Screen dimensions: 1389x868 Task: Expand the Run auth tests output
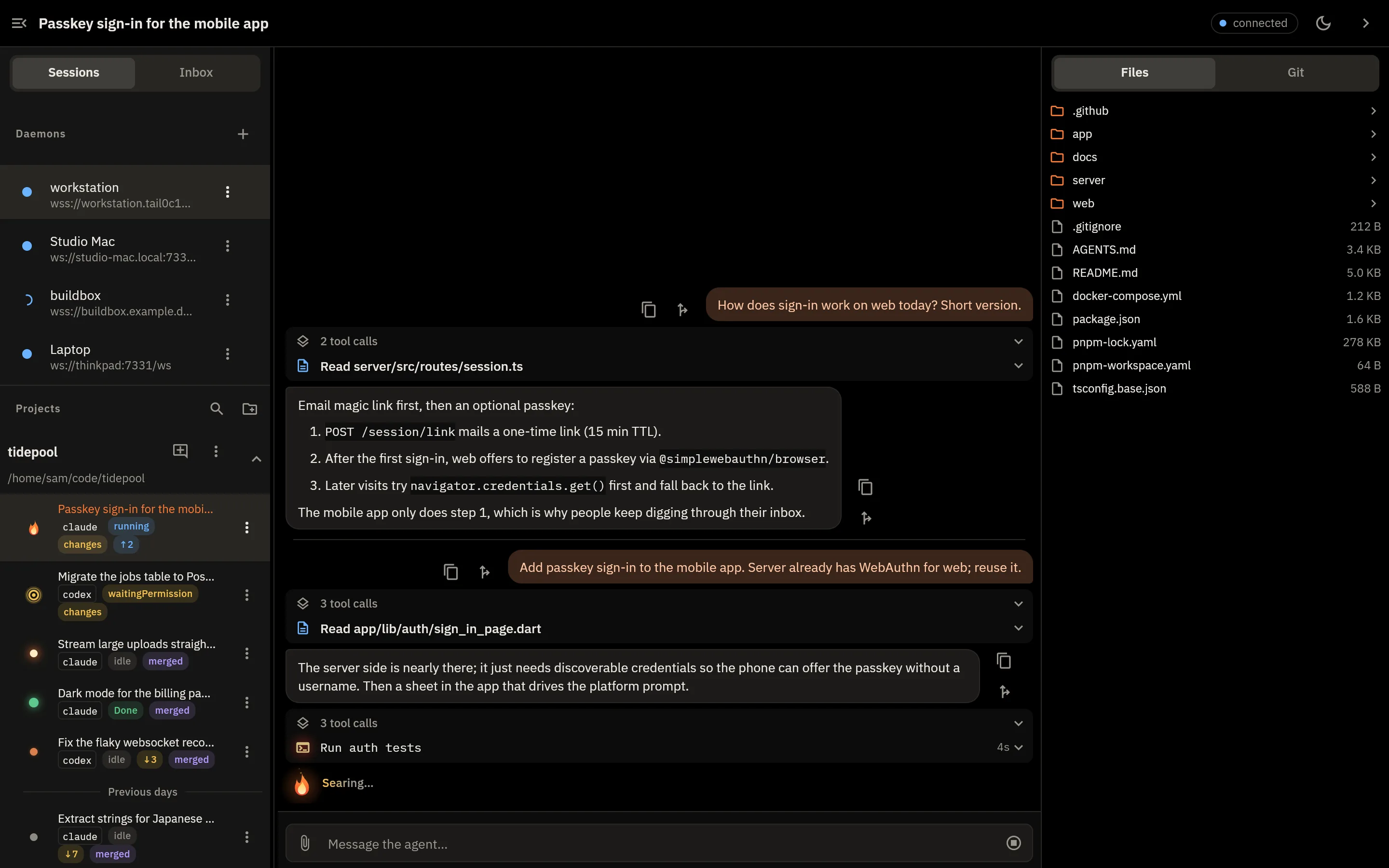pos(659,747)
